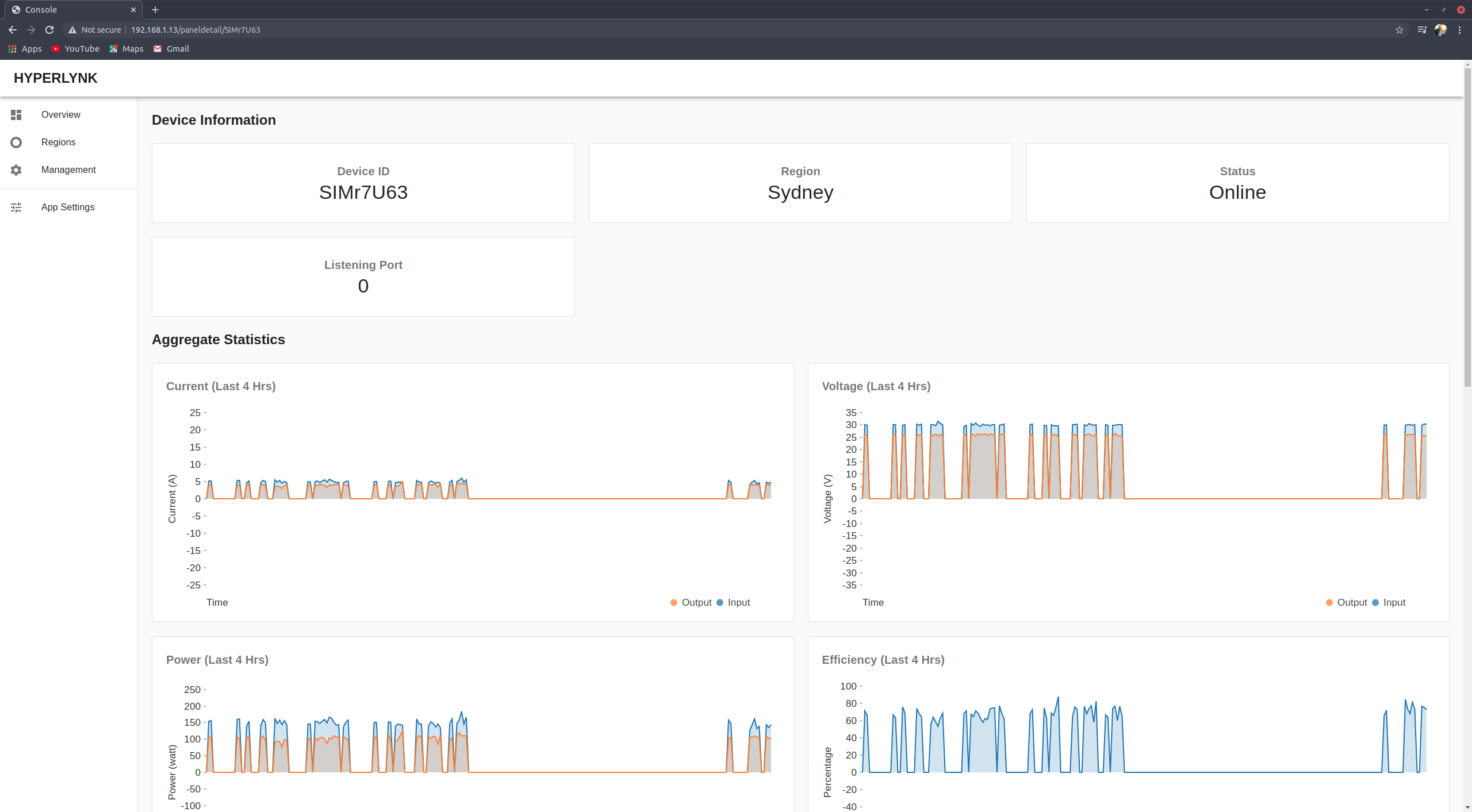Image resolution: width=1472 pixels, height=812 pixels.
Task: Go back with browser back arrow
Action: tap(13, 30)
